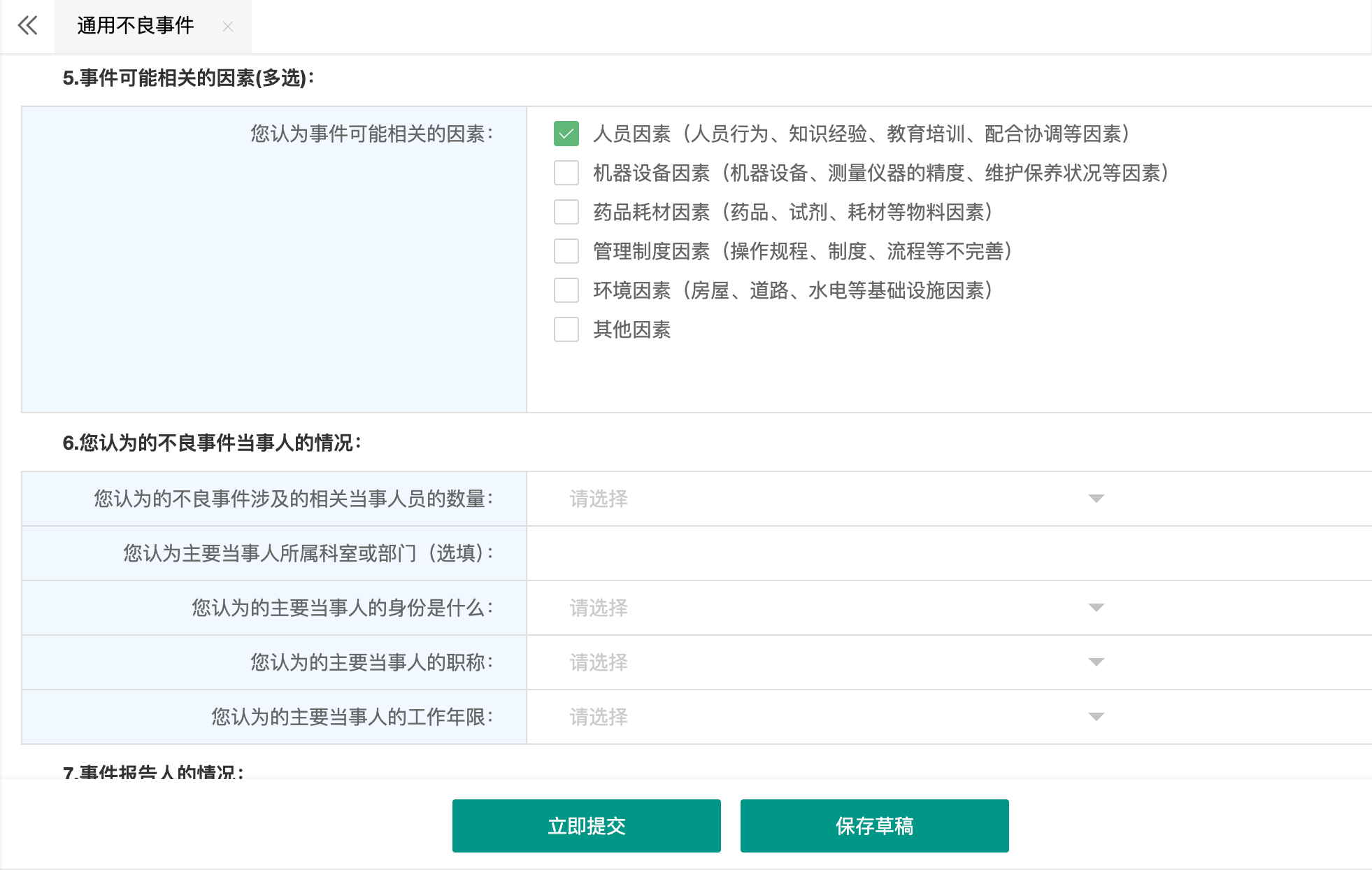Check 管理制度因素 in the factors list
This screenshot has height=870, width=1372.
point(566,252)
